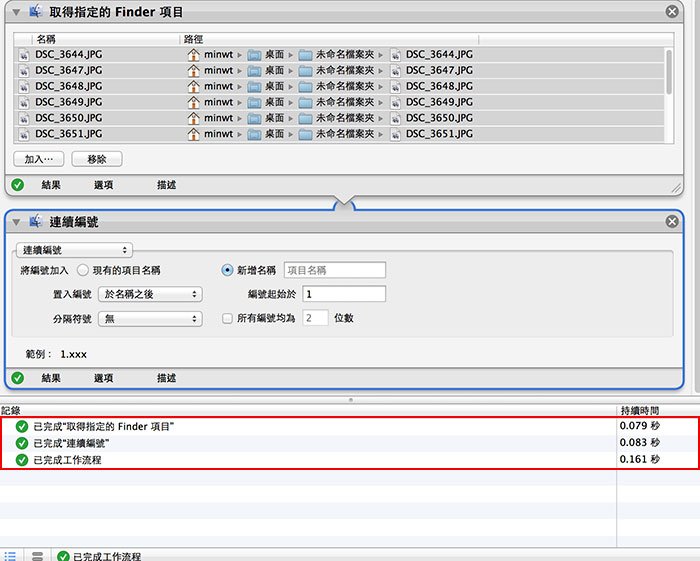Open the 連續編號 rename type dropdown
Screen dimensions: 700x561
(74, 250)
